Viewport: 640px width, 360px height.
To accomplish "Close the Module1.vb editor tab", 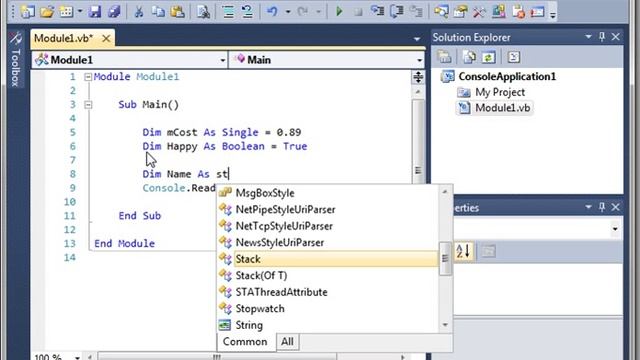I will click(106, 38).
